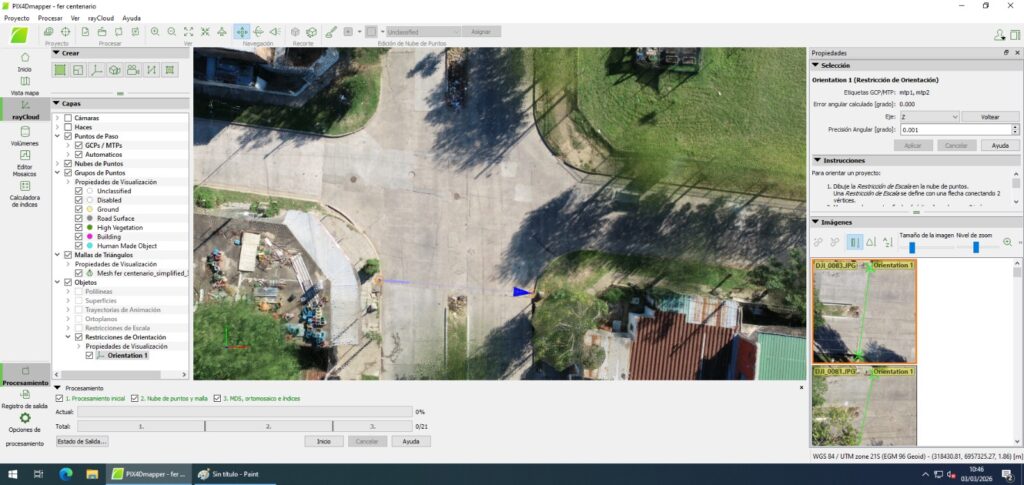Open the rayCloud menu
Viewport: 1024px width, 485px height.
pyautogui.click(x=100, y=18)
